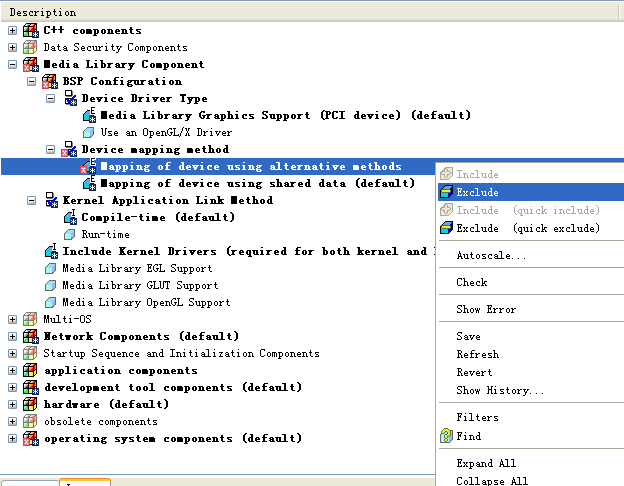
Task: Click icon of Mapping using shared data
Action: [x=90, y=183]
